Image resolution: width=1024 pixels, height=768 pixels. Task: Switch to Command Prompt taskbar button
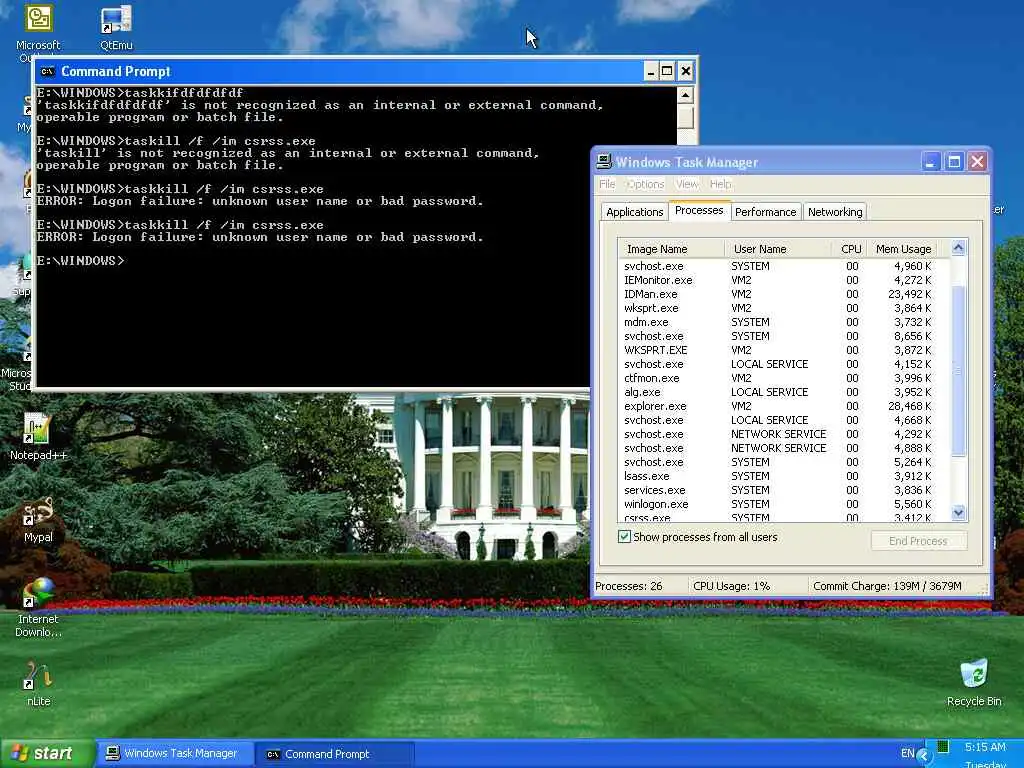pos(333,754)
